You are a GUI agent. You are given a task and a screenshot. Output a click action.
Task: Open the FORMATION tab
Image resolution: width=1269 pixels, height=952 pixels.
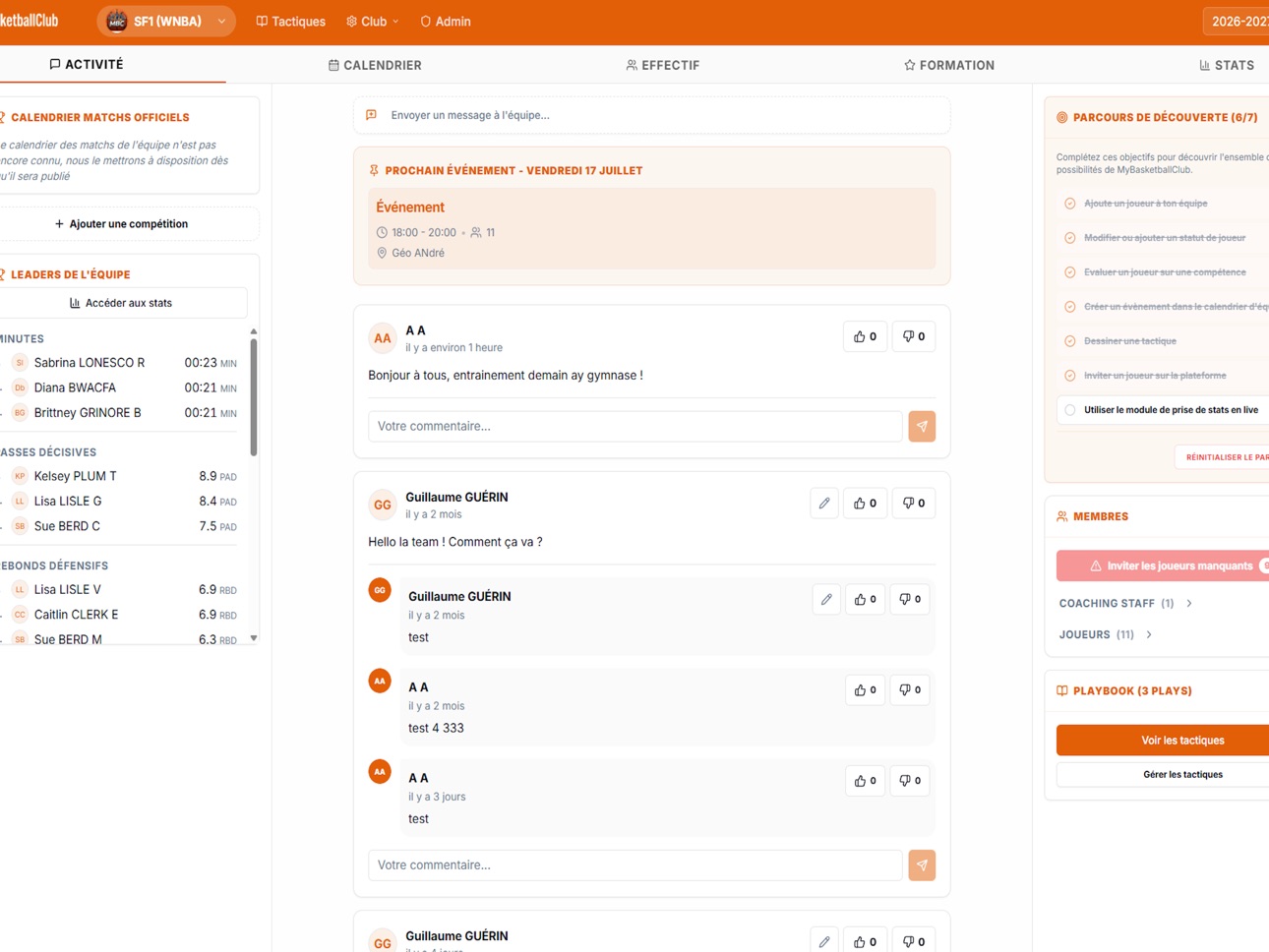click(949, 65)
